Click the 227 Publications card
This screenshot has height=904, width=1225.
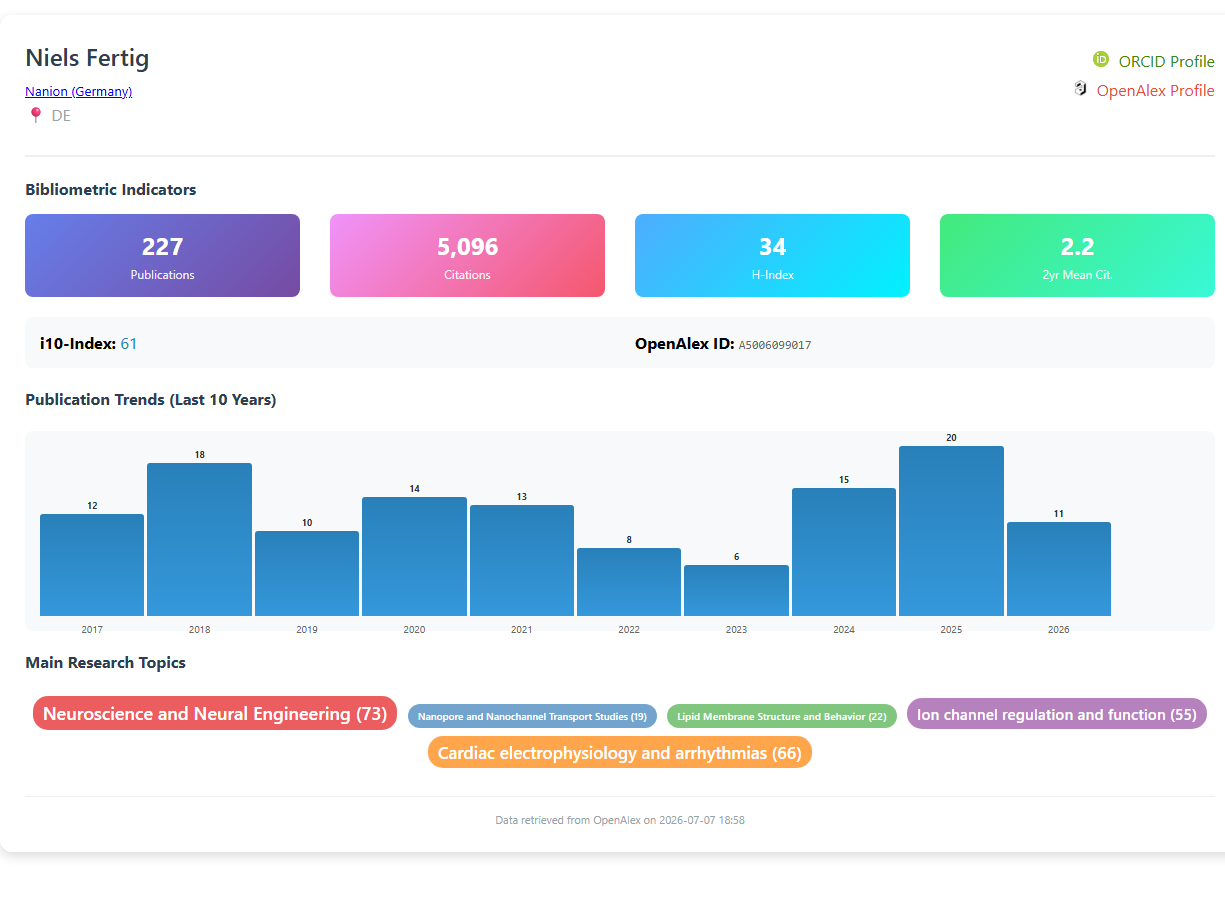click(x=162, y=256)
